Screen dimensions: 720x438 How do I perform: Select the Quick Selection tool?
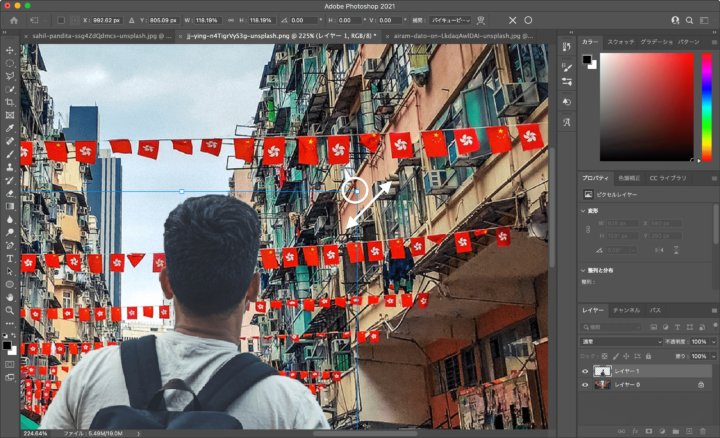(10, 89)
